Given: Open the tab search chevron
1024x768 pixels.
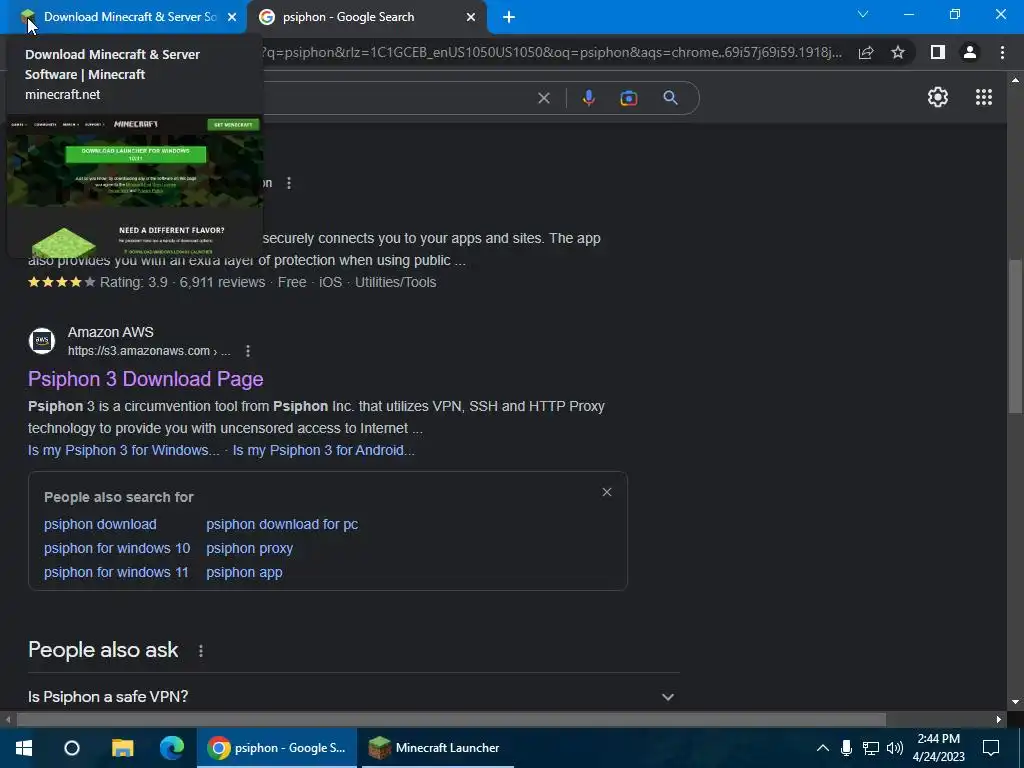Looking at the screenshot, I should [863, 14].
